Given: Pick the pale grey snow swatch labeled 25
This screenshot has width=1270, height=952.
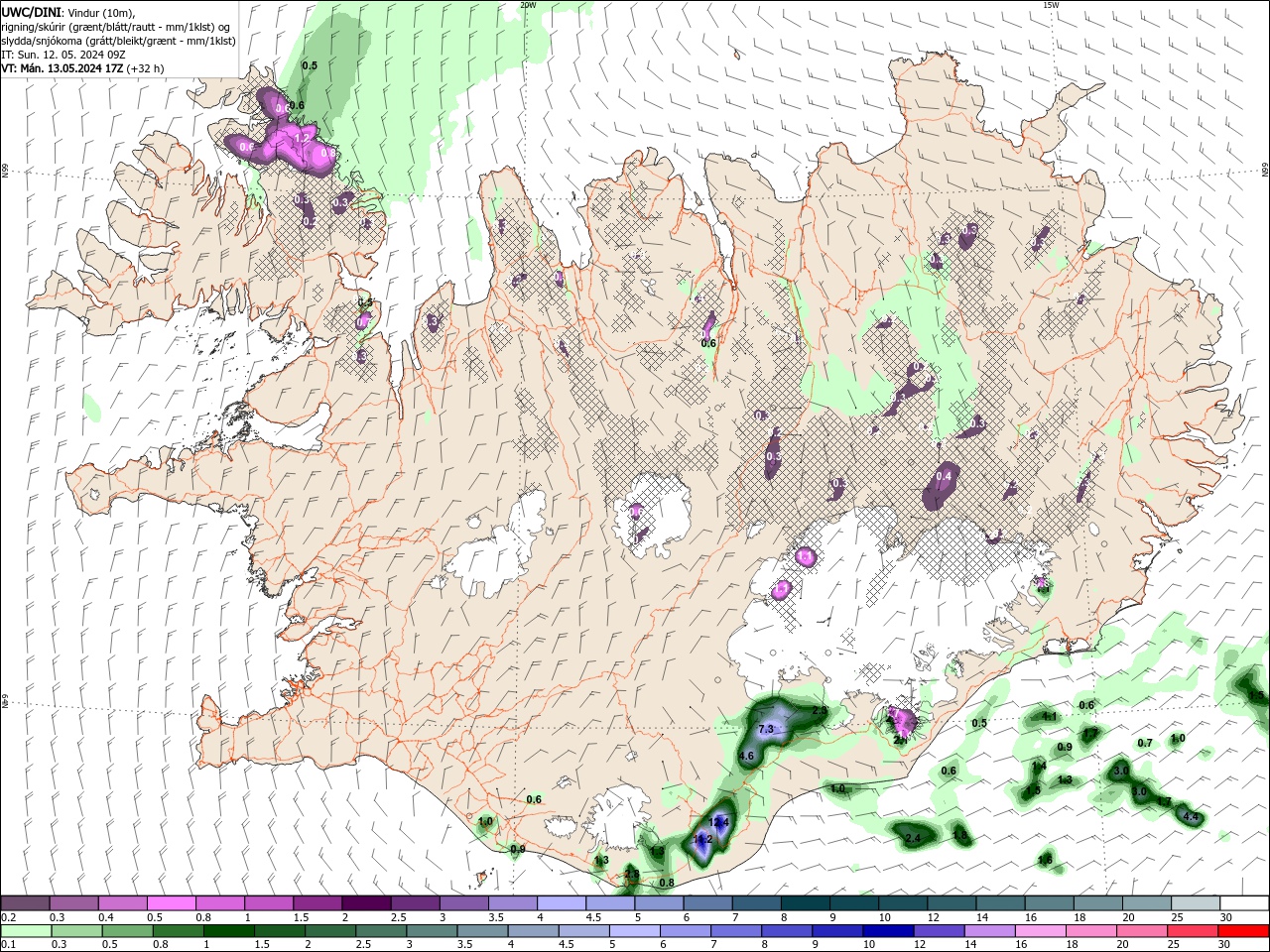Looking at the screenshot, I should click(x=1196, y=903).
